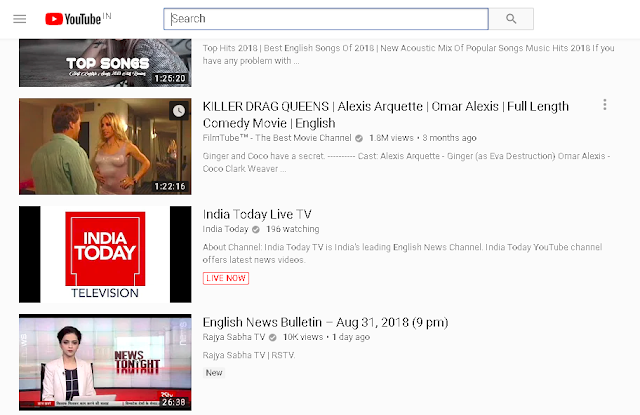
Task: Click '1.8M views • 3 months ago' text
Action: (x=423, y=138)
